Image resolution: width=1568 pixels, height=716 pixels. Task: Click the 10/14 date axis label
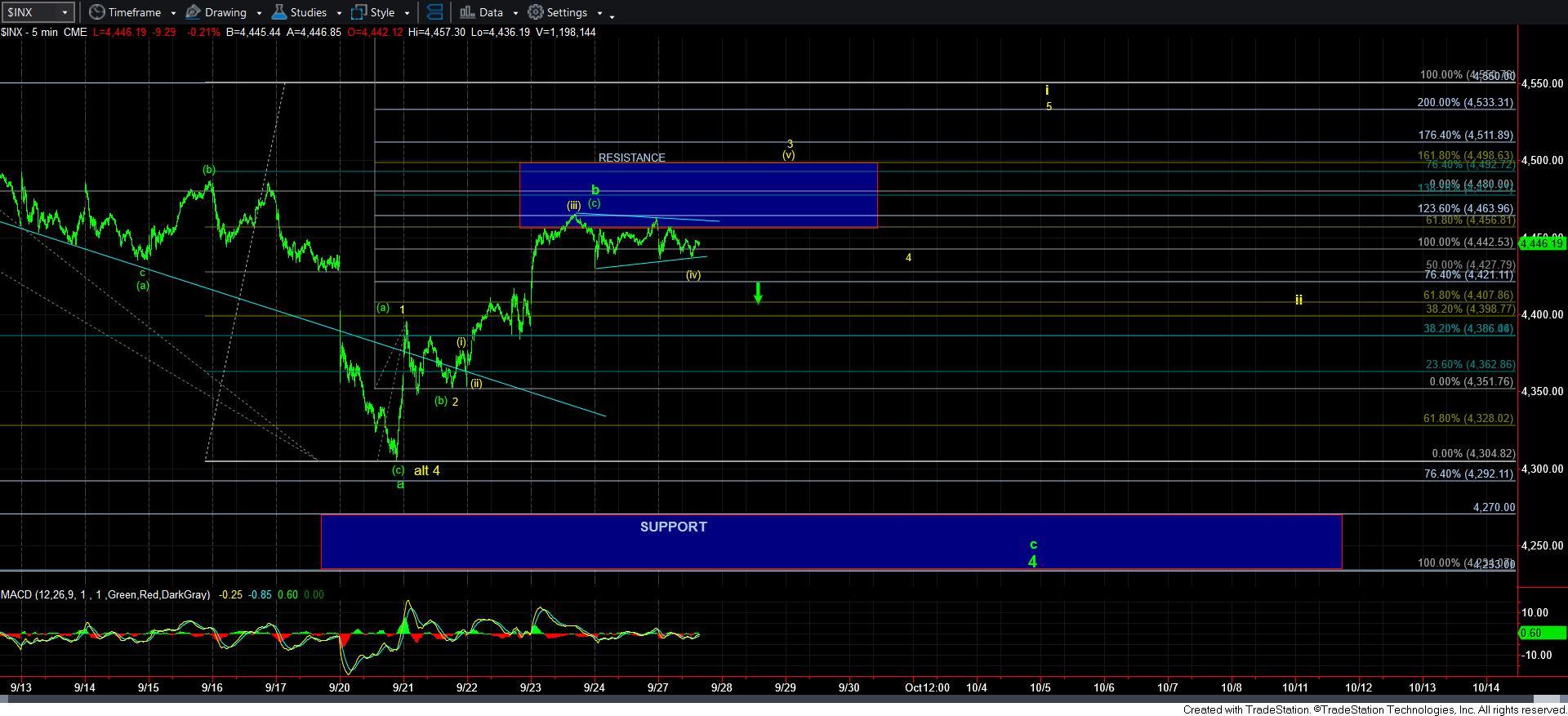pyautogui.click(x=1486, y=687)
